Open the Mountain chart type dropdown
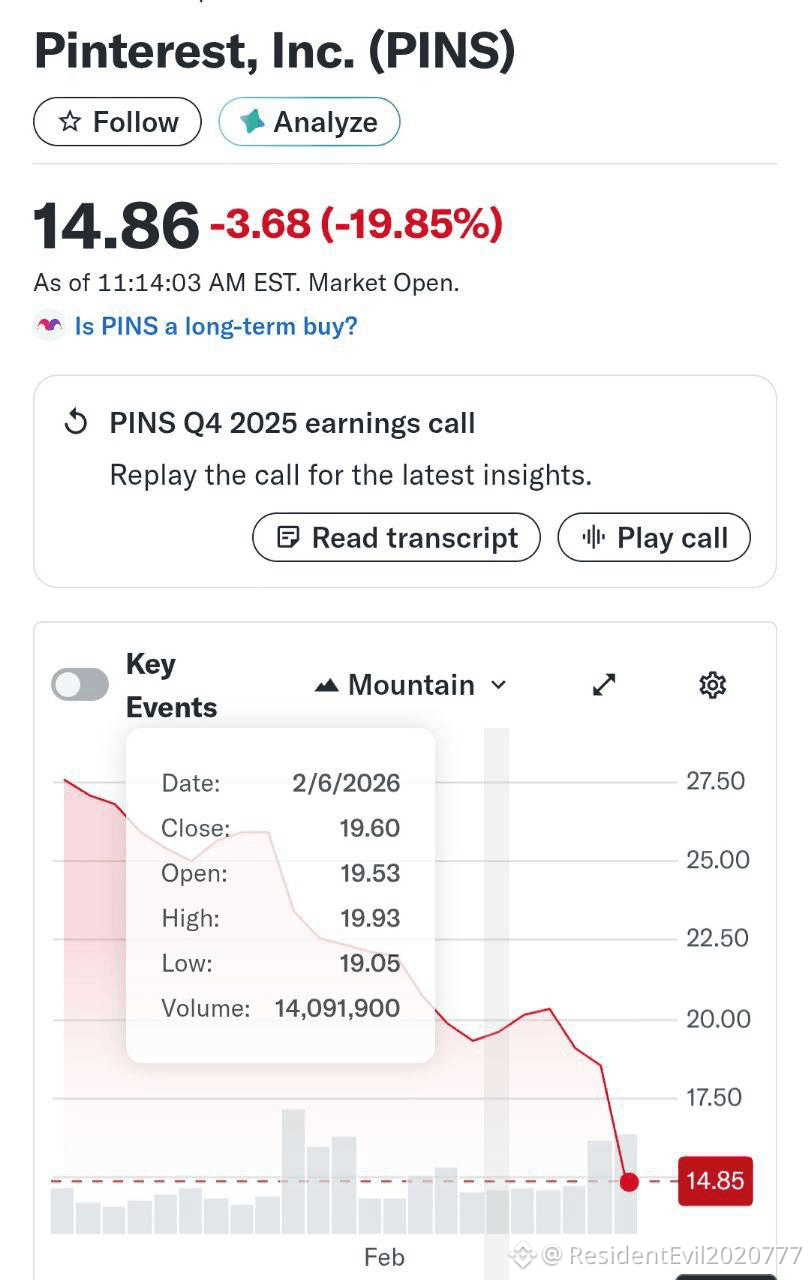This screenshot has height=1280, width=810. 411,685
